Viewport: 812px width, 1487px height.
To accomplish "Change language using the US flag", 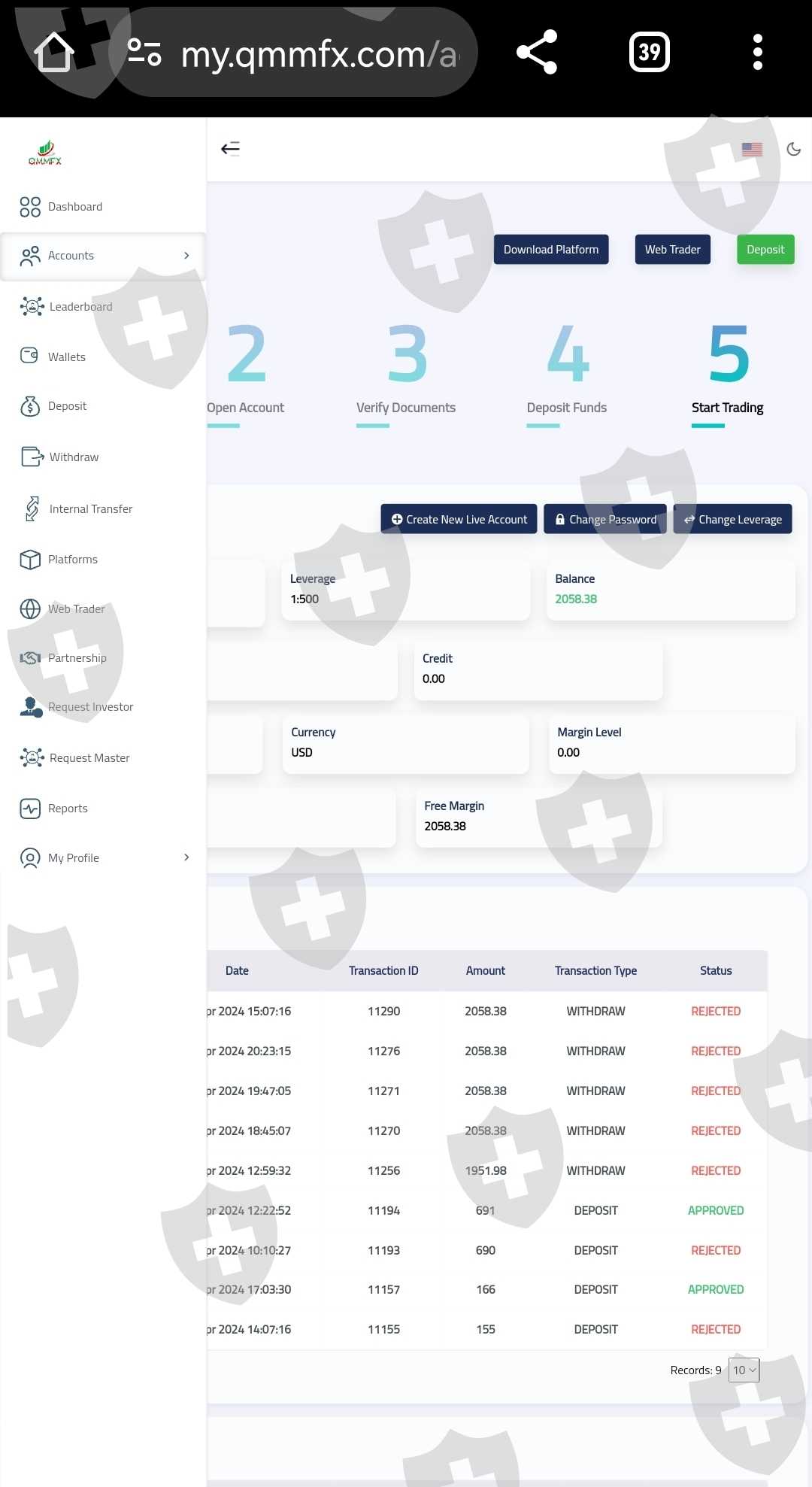I will coord(752,149).
